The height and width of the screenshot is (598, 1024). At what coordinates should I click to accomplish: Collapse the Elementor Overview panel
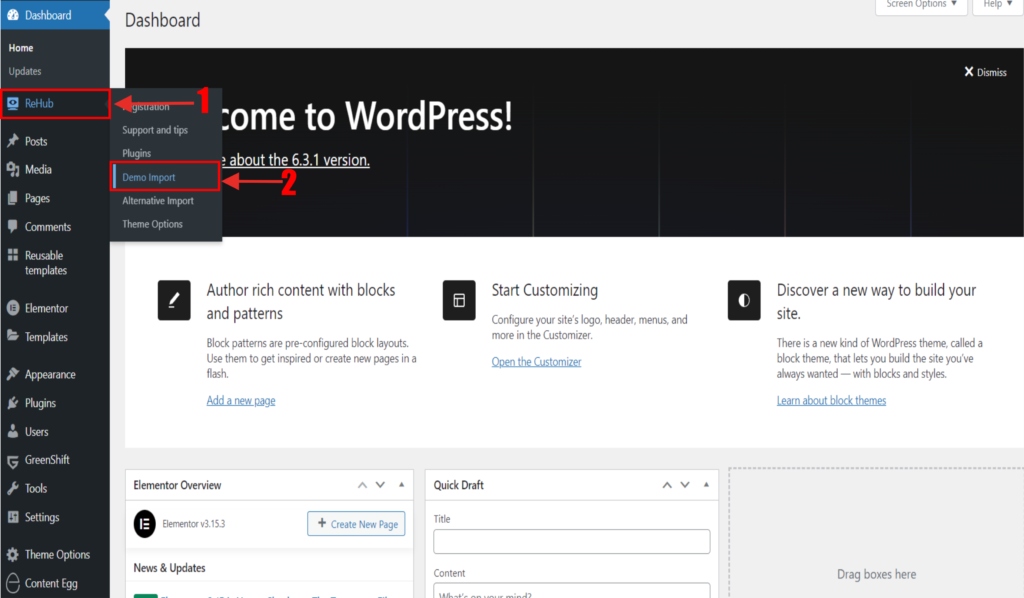(x=401, y=485)
